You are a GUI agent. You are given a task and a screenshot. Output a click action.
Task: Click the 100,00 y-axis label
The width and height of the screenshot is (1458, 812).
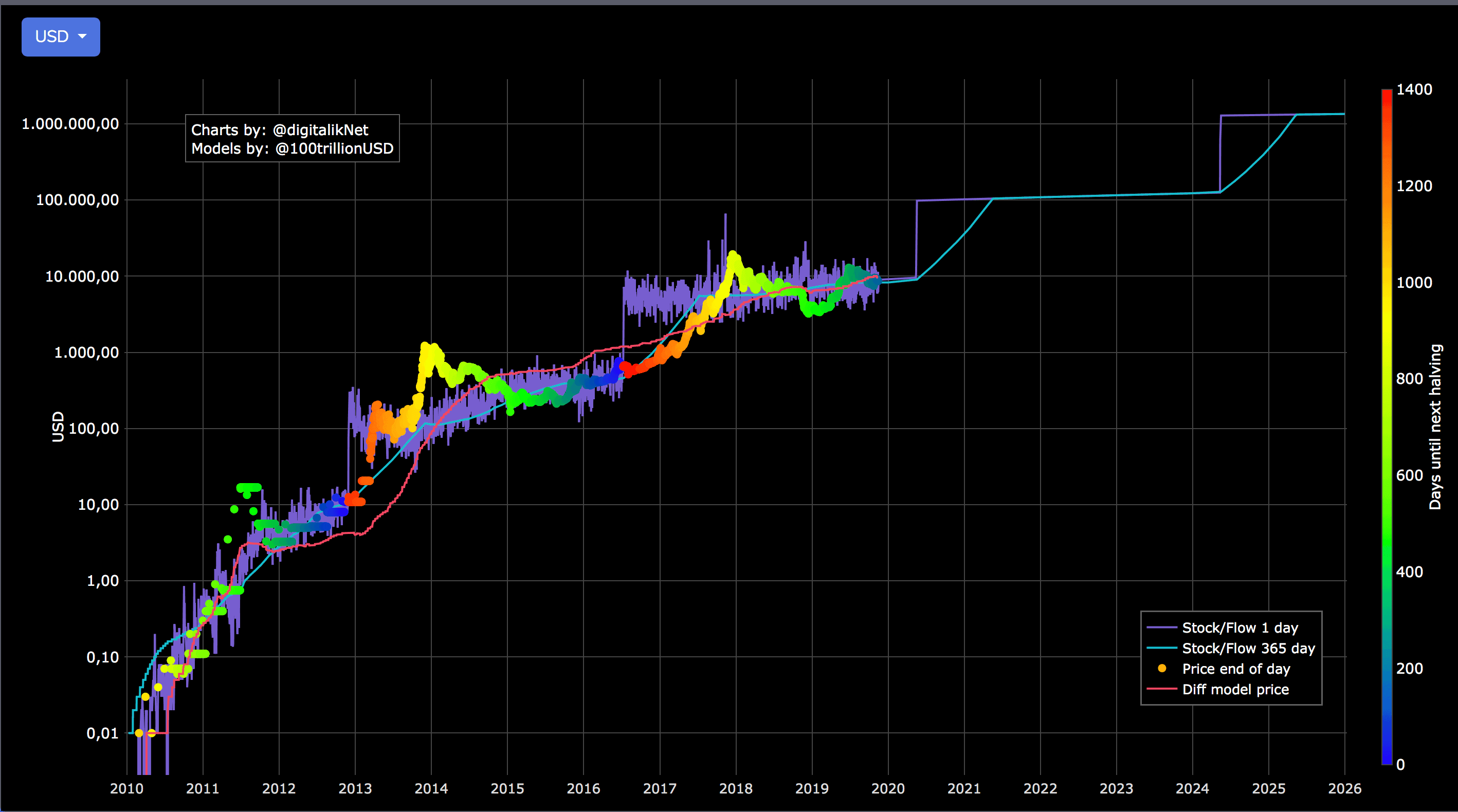94,429
